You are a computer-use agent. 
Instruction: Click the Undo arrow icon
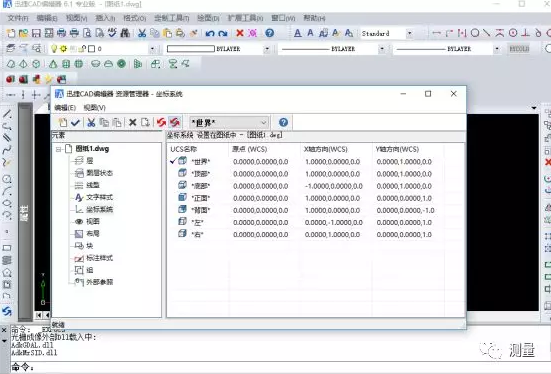pos(210,33)
